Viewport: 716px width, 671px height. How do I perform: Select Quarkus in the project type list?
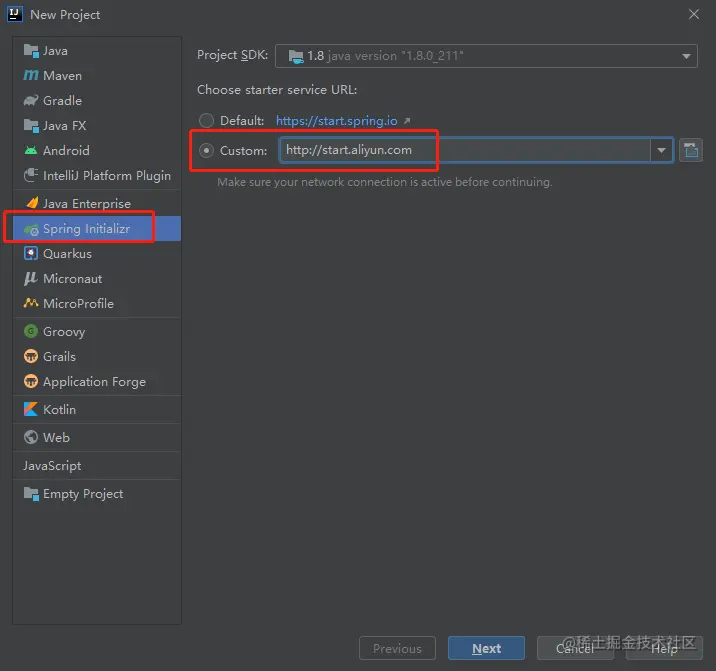pos(97,254)
